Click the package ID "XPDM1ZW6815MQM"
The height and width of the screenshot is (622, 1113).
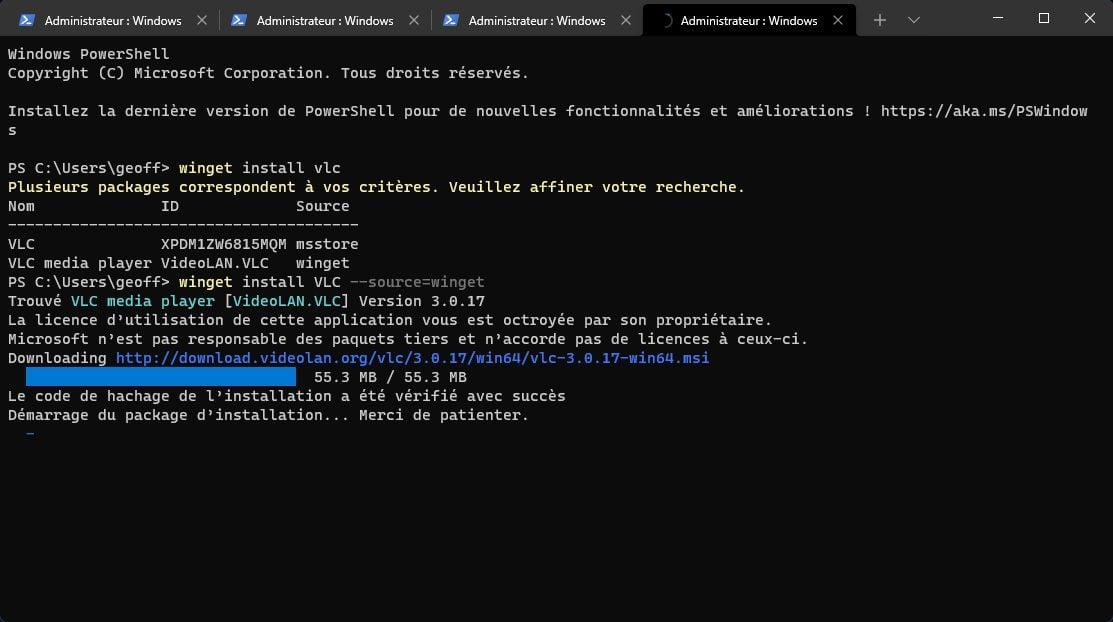(x=224, y=244)
